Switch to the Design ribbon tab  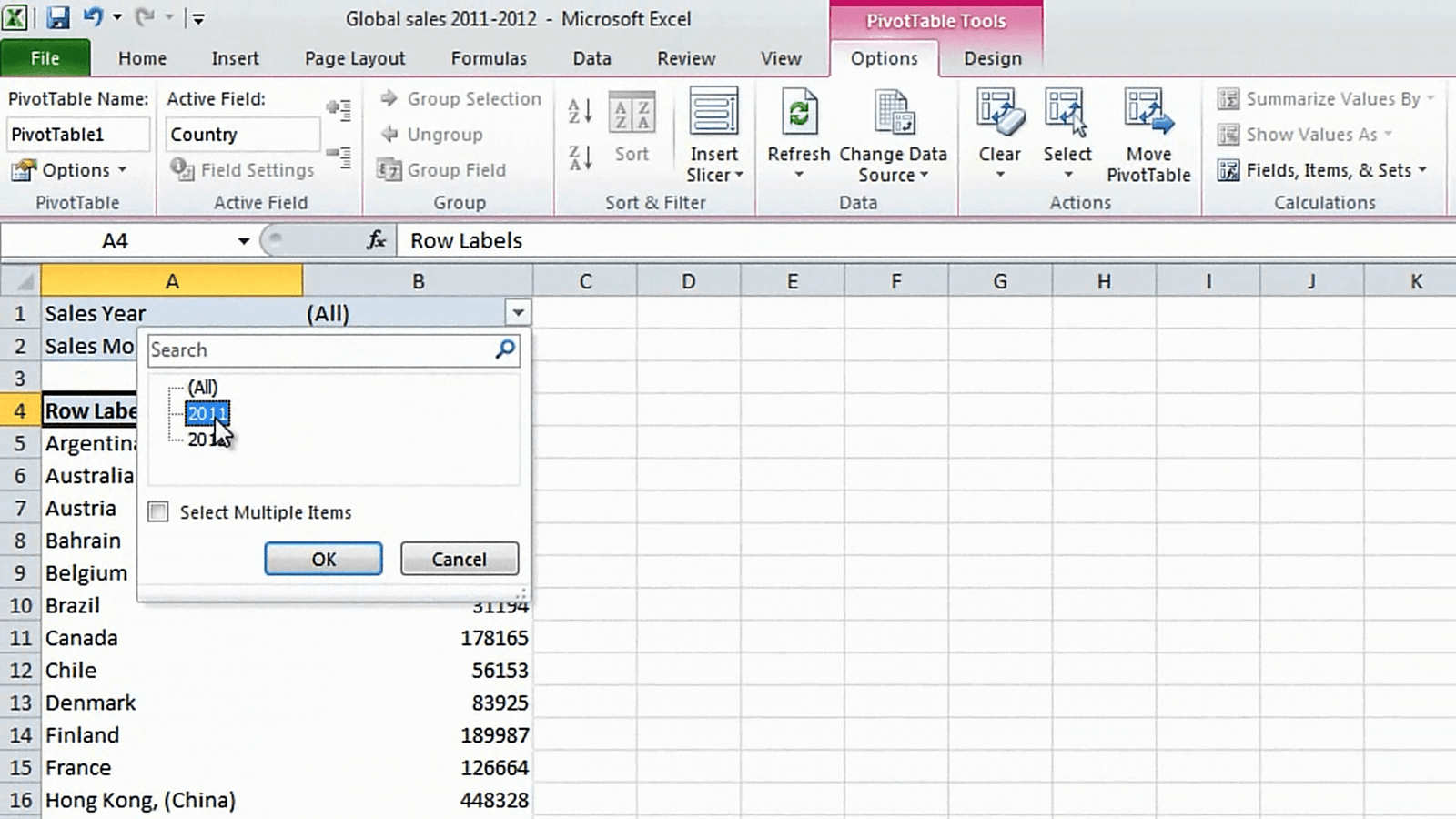coord(991,58)
